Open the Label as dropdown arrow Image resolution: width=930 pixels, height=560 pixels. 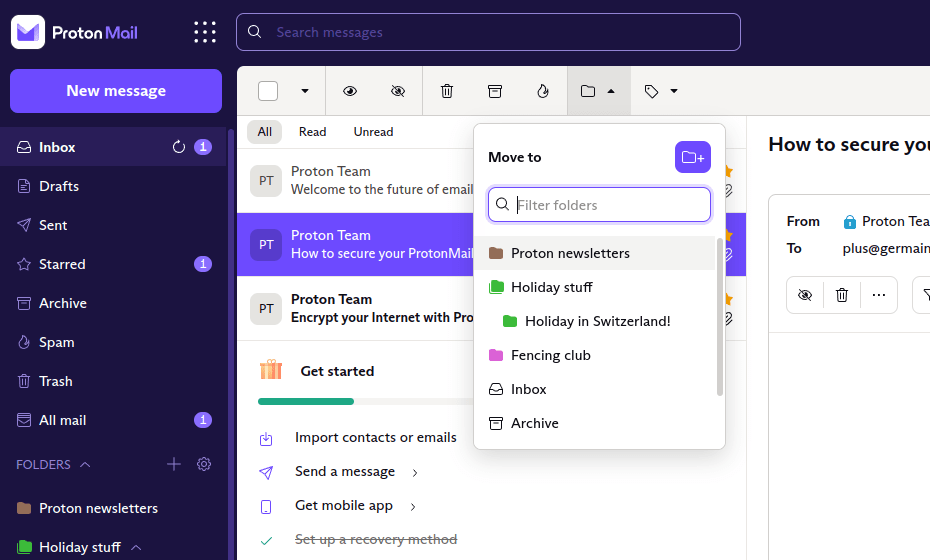point(674,91)
